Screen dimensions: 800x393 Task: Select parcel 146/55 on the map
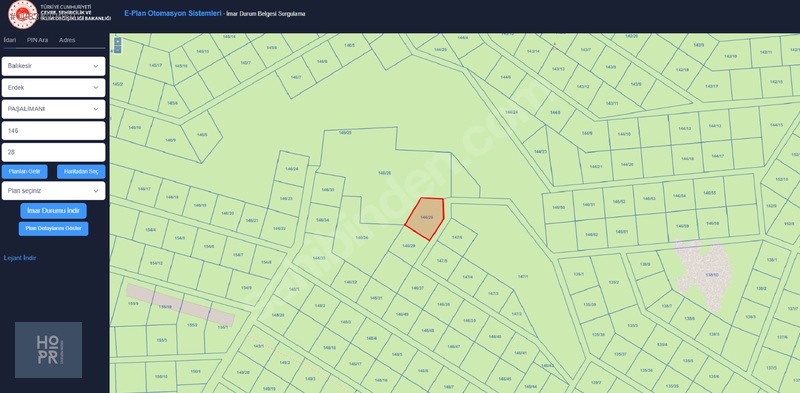tap(710, 193)
